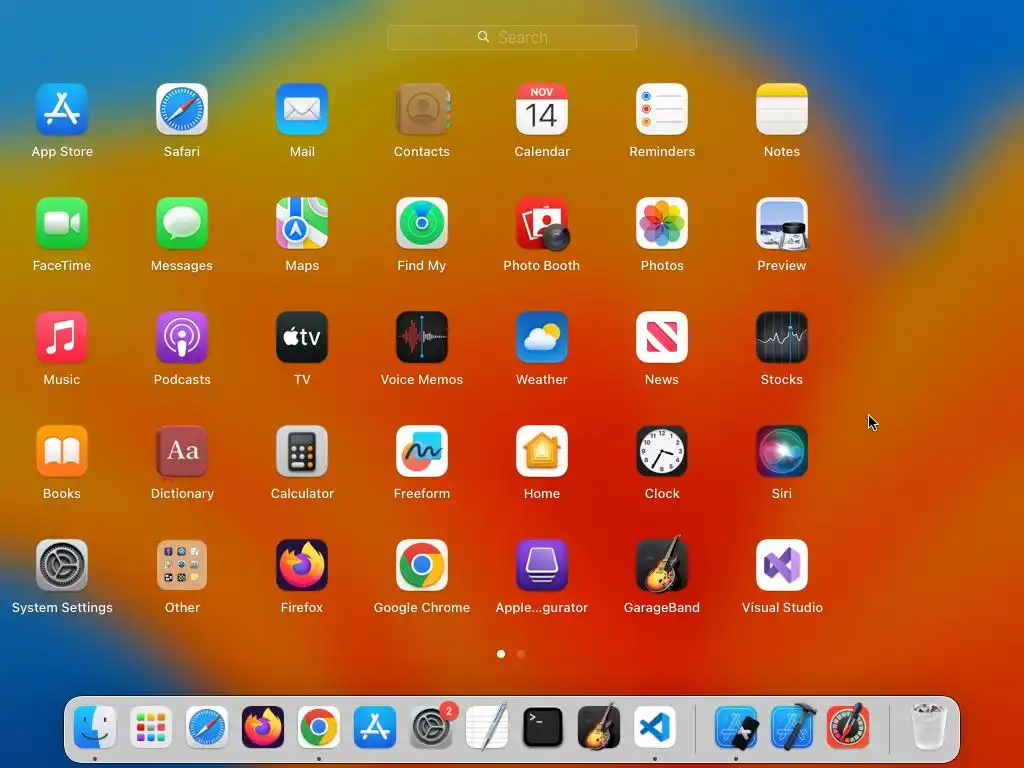The height and width of the screenshot is (768, 1024).
Task: Click the Launchpad icon in the Dock
Action: (151, 727)
